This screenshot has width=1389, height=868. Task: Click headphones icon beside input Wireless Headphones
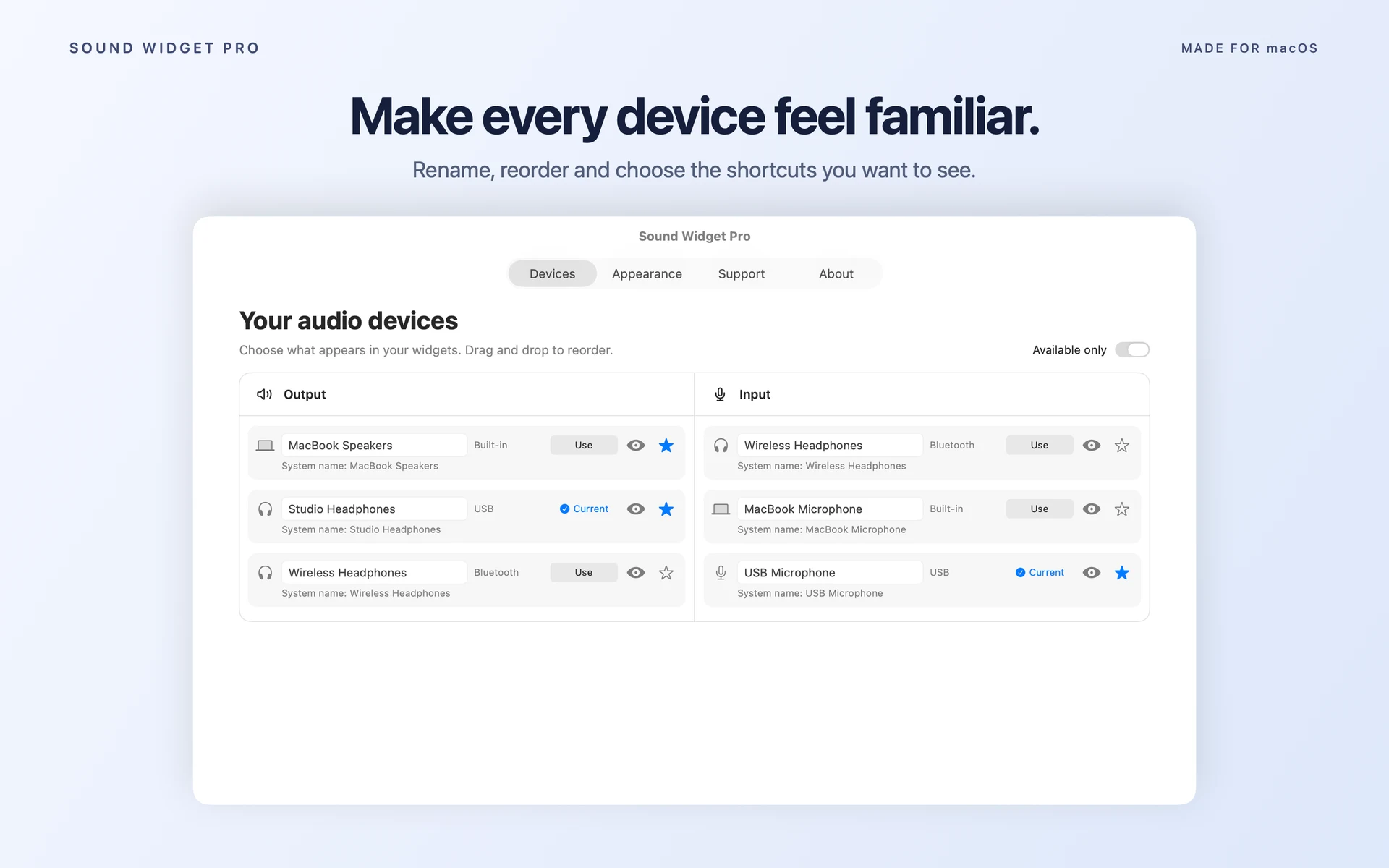pos(721,446)
